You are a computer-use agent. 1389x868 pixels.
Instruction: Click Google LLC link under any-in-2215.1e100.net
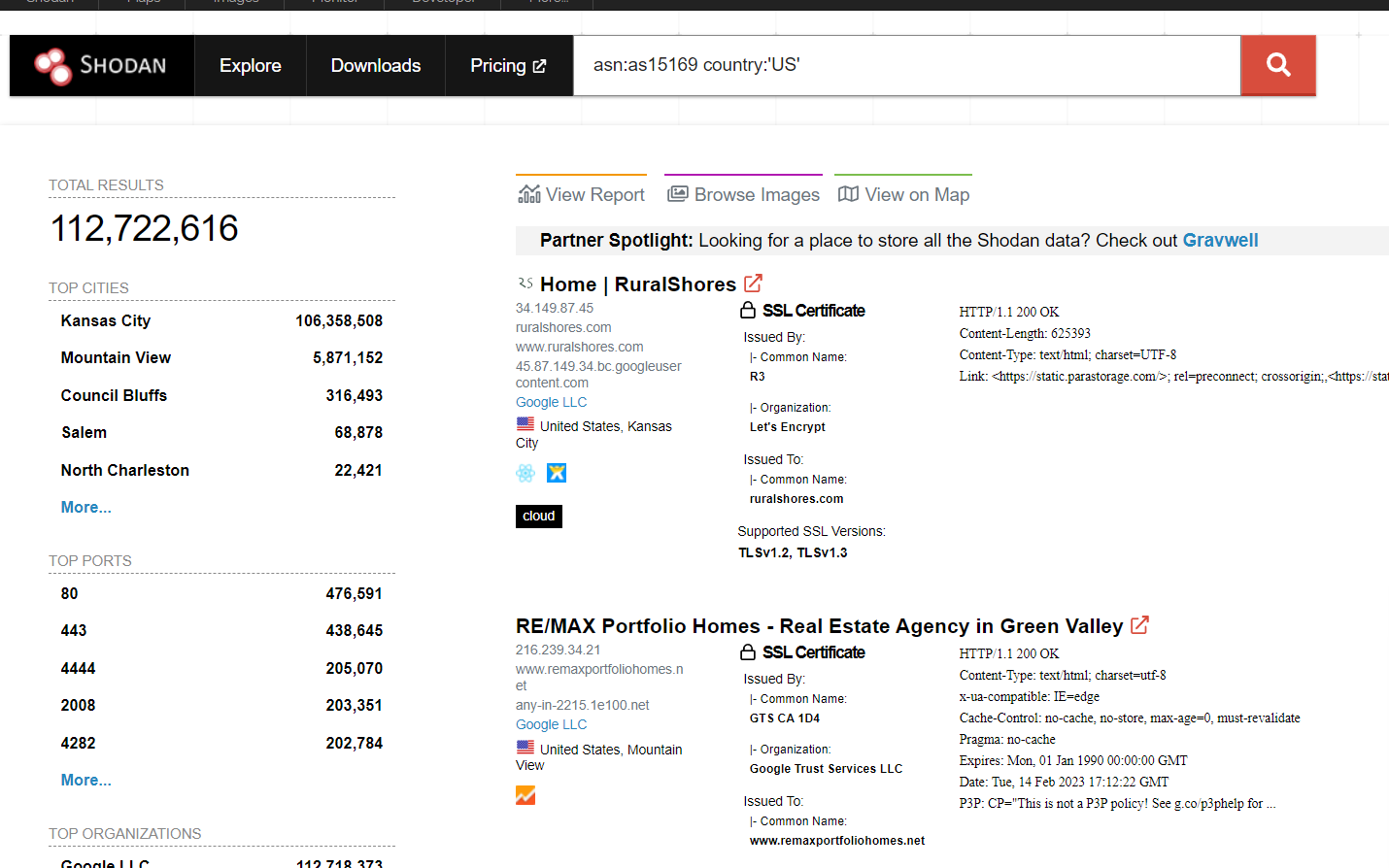[551, 724]
